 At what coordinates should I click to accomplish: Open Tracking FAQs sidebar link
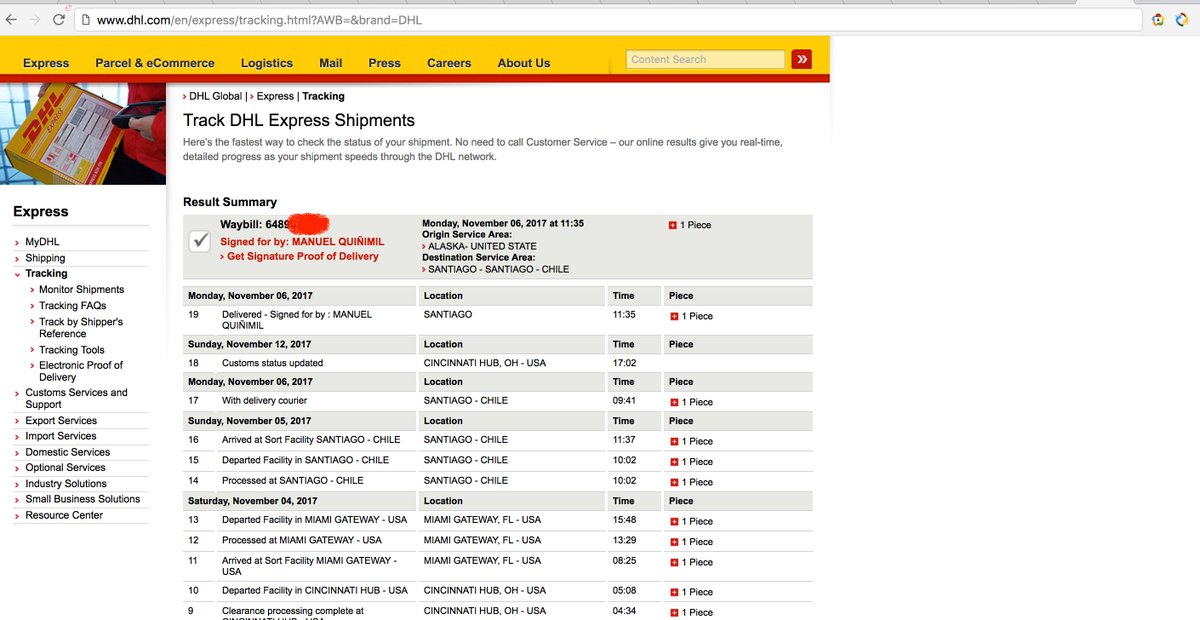tap(72, 306)
